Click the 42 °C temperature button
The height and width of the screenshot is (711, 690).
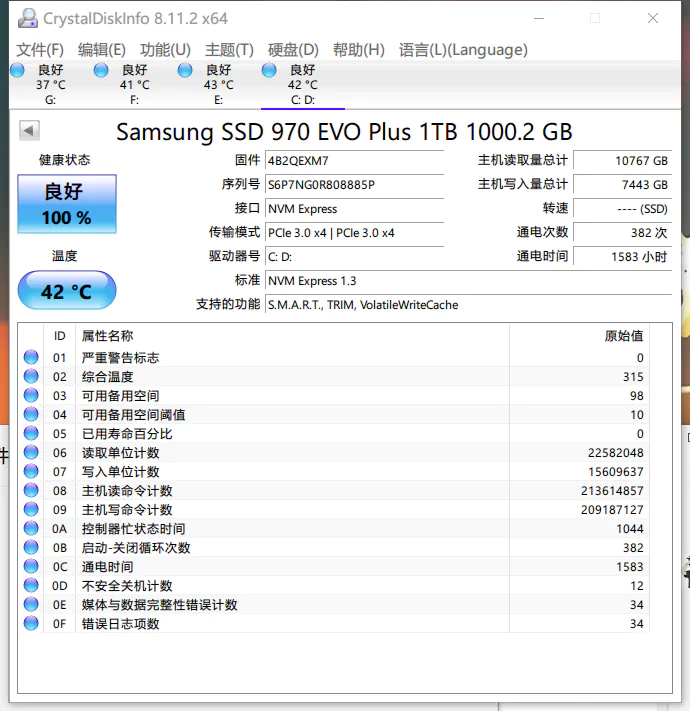pos(67,290)
